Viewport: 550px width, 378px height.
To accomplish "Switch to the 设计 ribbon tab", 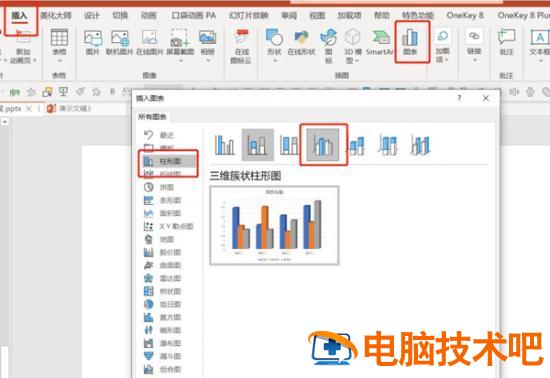I will click(92, 15).
